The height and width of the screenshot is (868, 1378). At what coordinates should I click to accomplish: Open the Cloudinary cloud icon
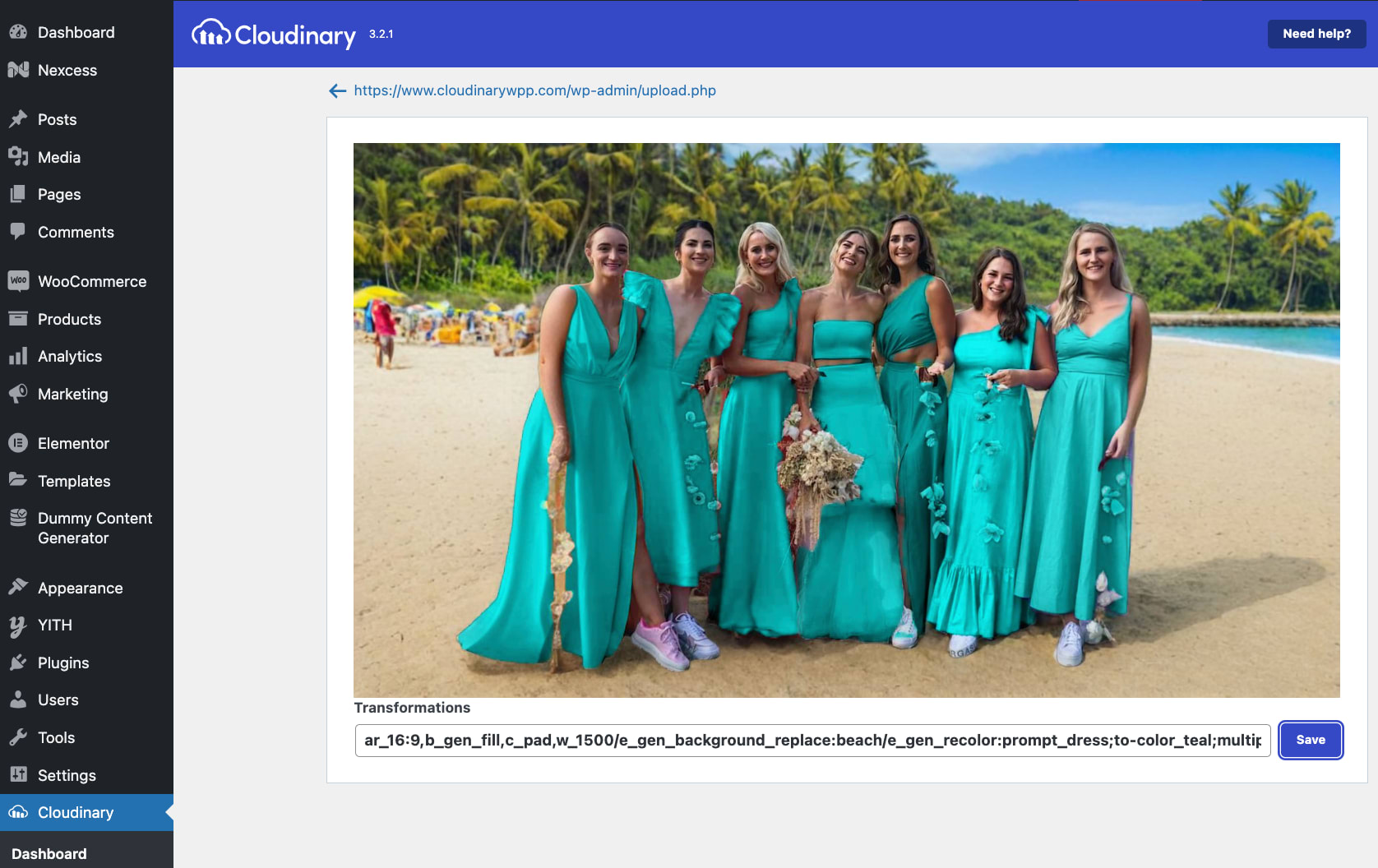point(18,812)
